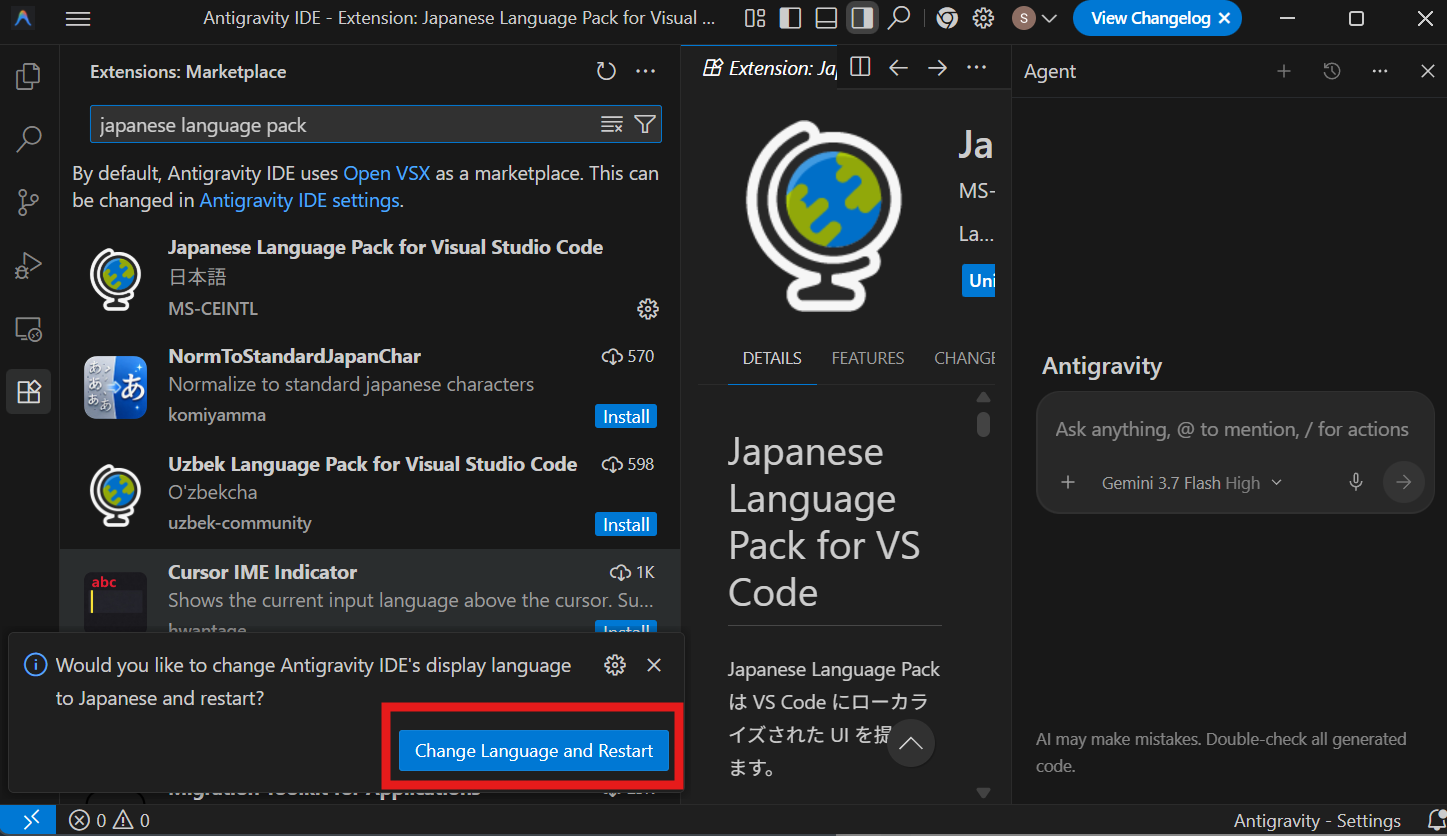This screenshot has height=836, width=1447.
Task: Click Change Language and Restart
Action: pos(534,750)
